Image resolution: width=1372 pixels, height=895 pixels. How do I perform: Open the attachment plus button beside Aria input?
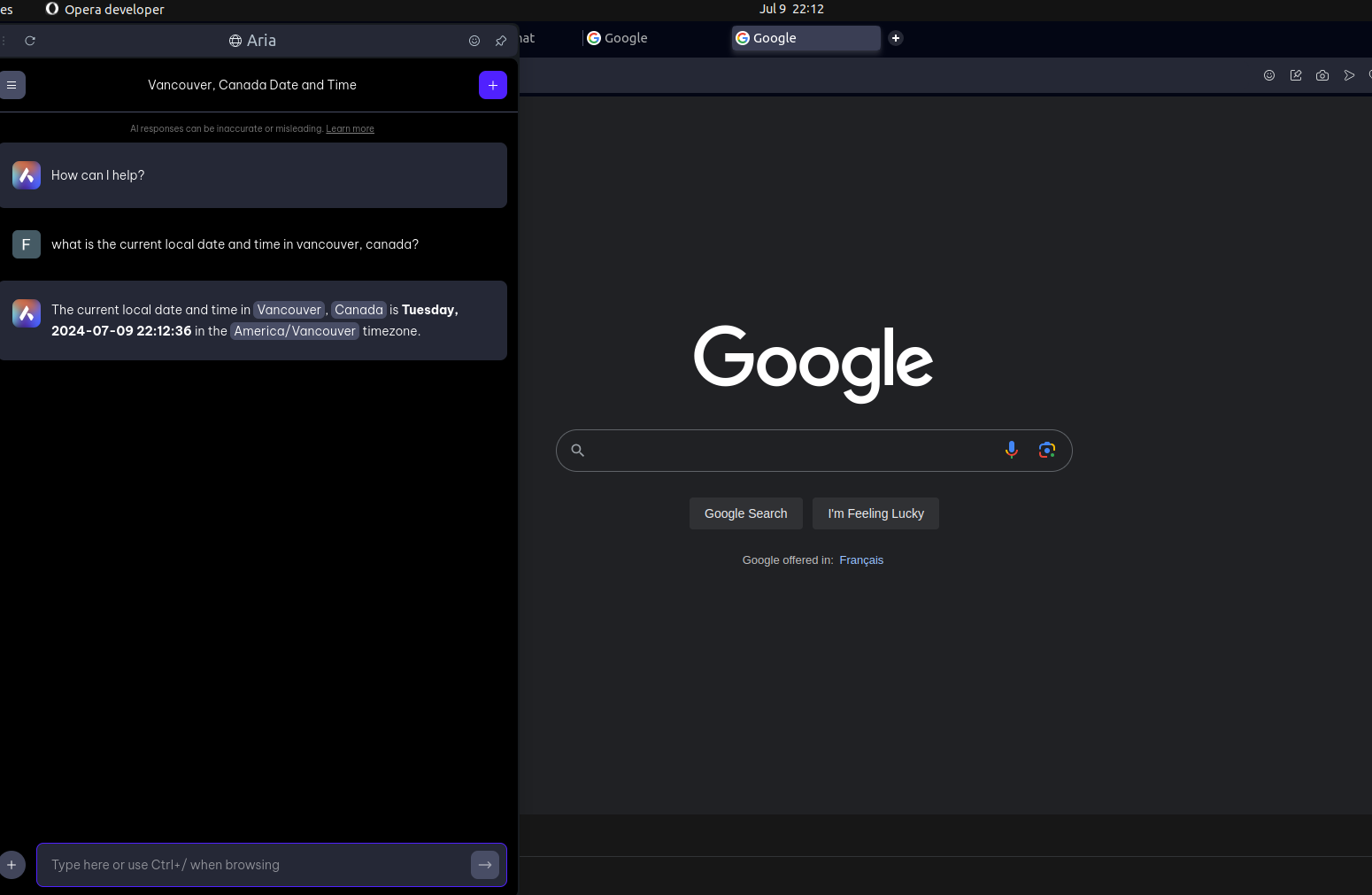pos(12,865)
